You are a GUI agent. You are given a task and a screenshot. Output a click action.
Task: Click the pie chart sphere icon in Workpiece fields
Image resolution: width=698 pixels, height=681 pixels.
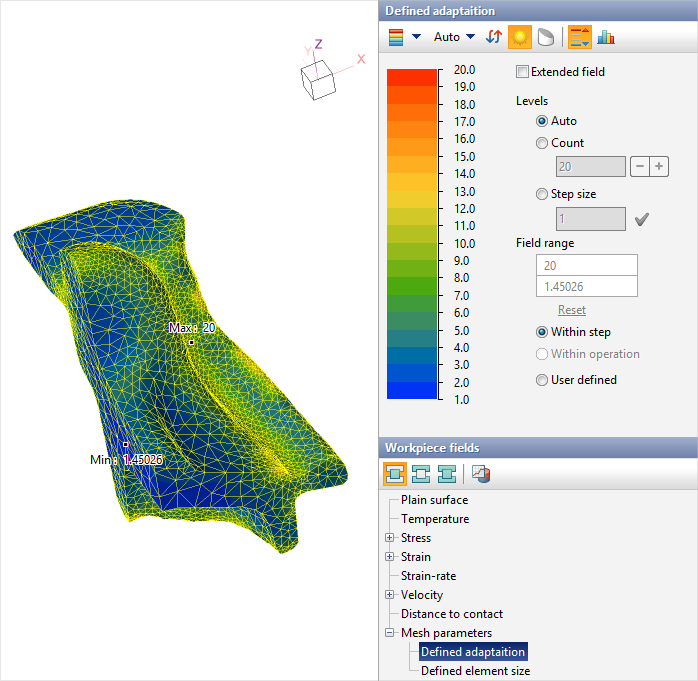pos(481,473)
